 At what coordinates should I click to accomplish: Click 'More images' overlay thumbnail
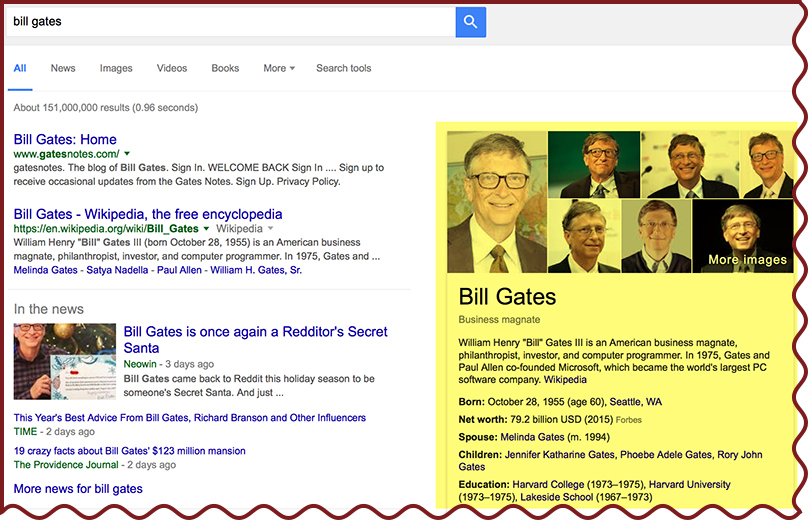click(743, 236)
